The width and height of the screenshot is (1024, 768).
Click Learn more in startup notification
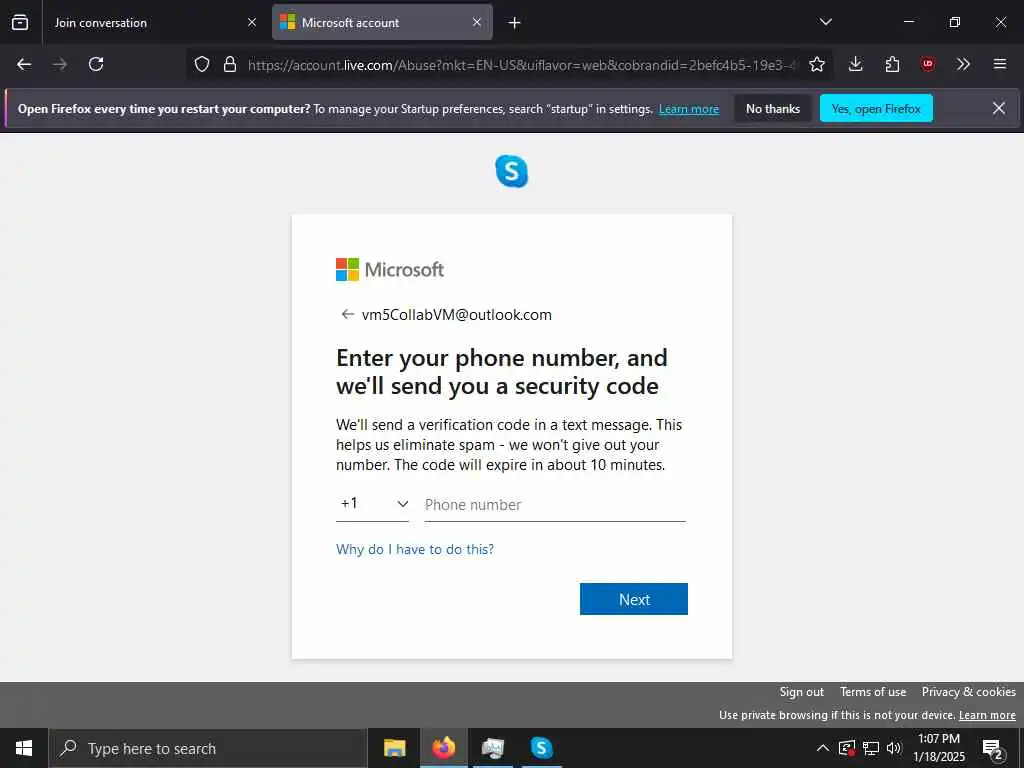[x=689, y=109]
